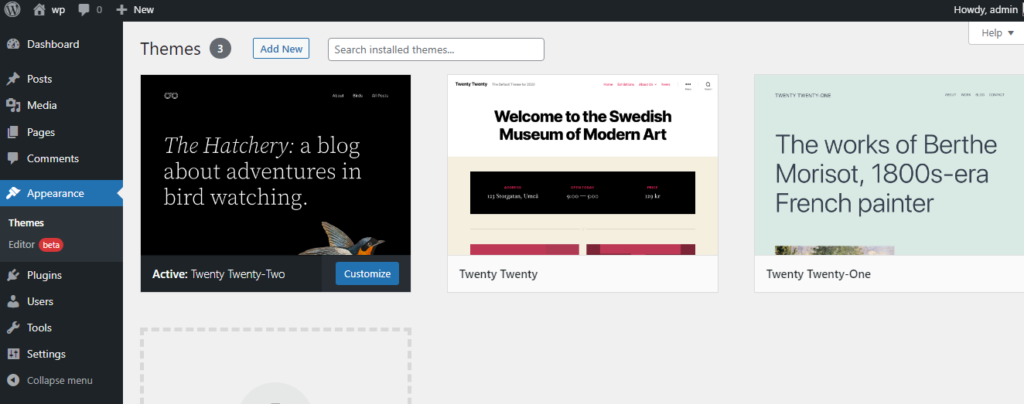
Task: Open the wp site home icon
Action: [40, 9]
